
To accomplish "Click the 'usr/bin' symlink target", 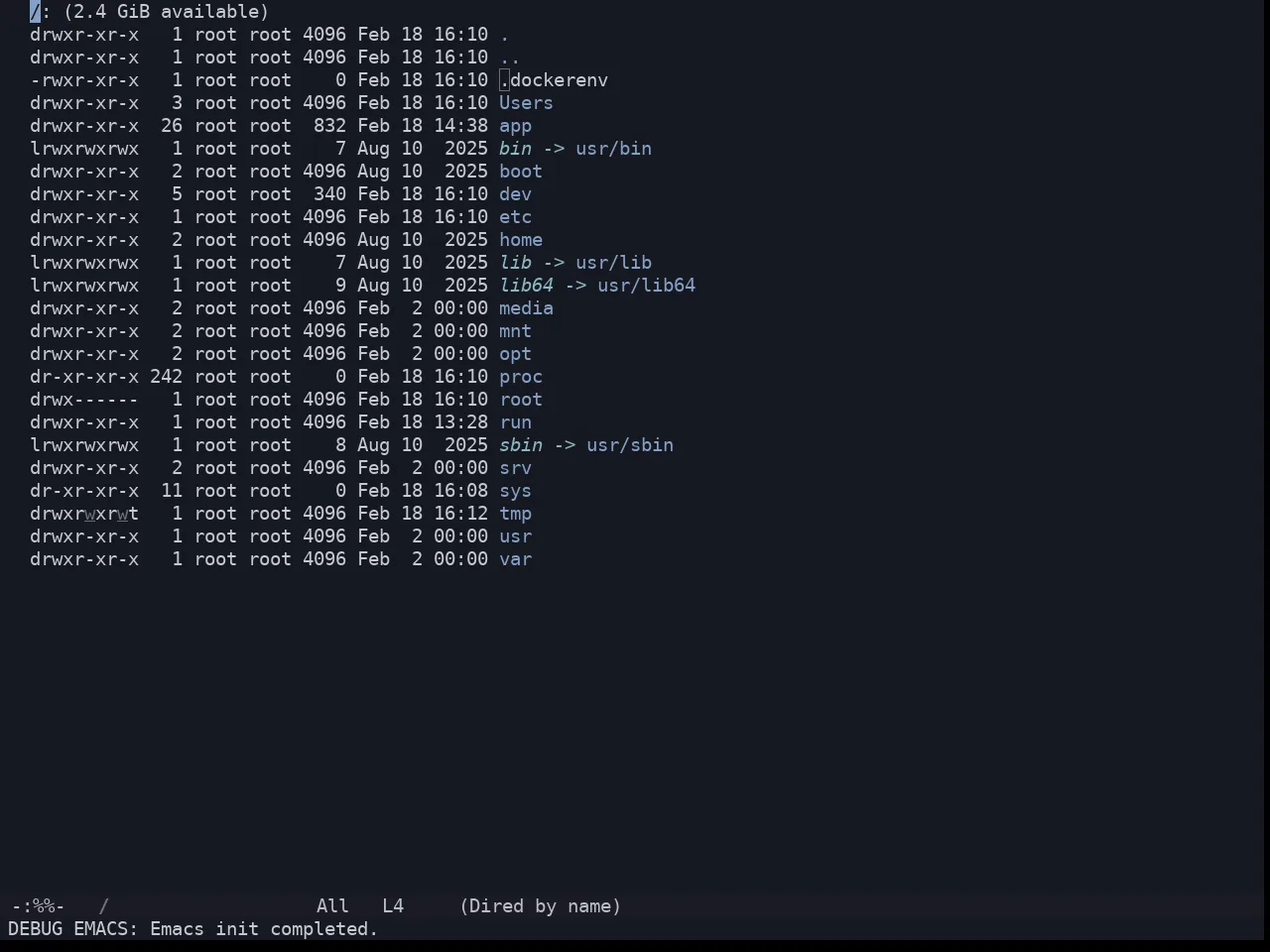I will coord(613,149).
